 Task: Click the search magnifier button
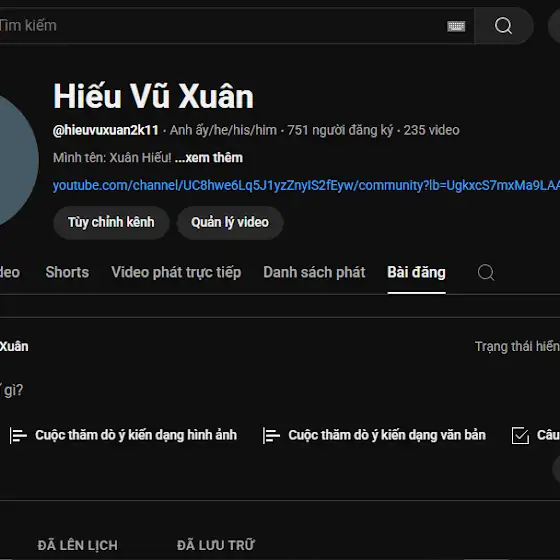[504, 26]
